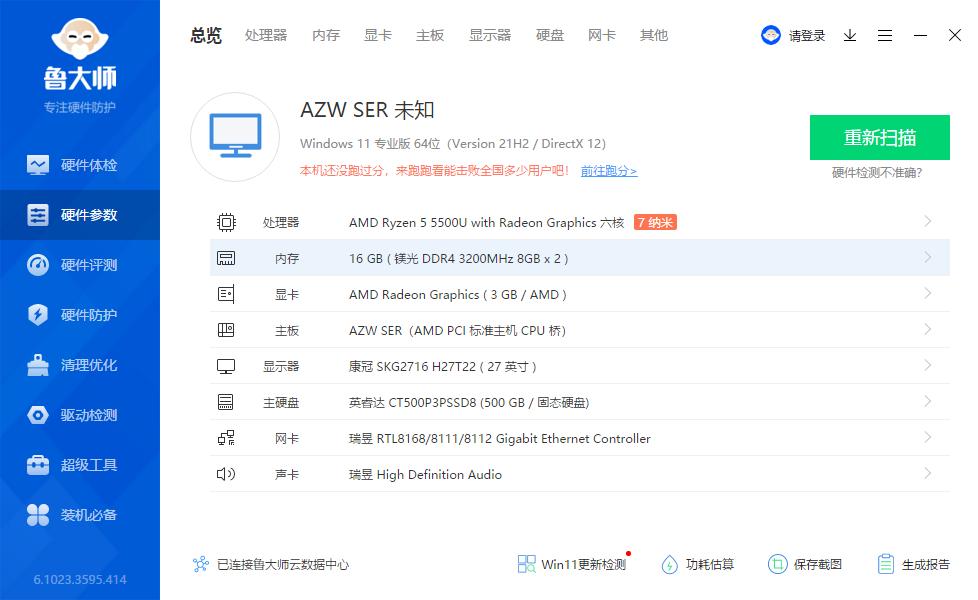Expand the 主硬盘 detail row
The height and width of the screenshot is (600, 978).
(x=580, y=402)
